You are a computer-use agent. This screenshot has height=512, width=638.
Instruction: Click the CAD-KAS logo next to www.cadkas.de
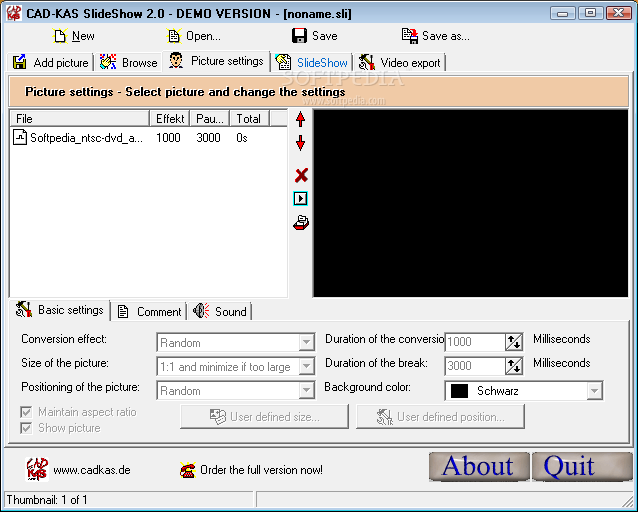click(x=37, y=469)
